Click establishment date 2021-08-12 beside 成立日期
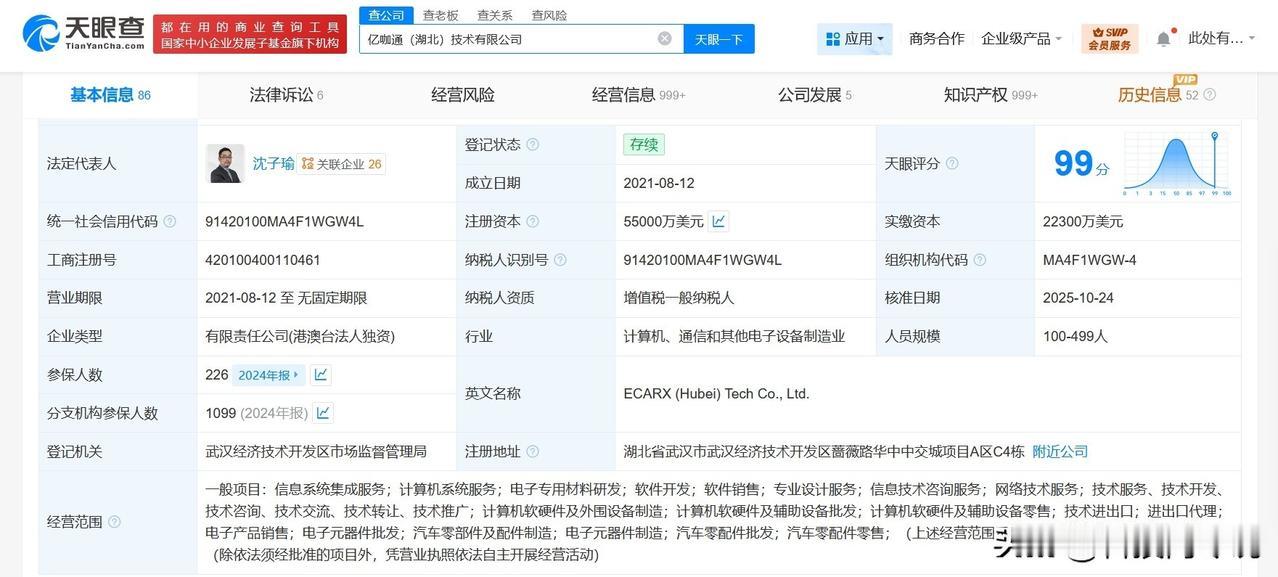The image size is (1278, 577). pyautogui.click(x=659, y=183)
